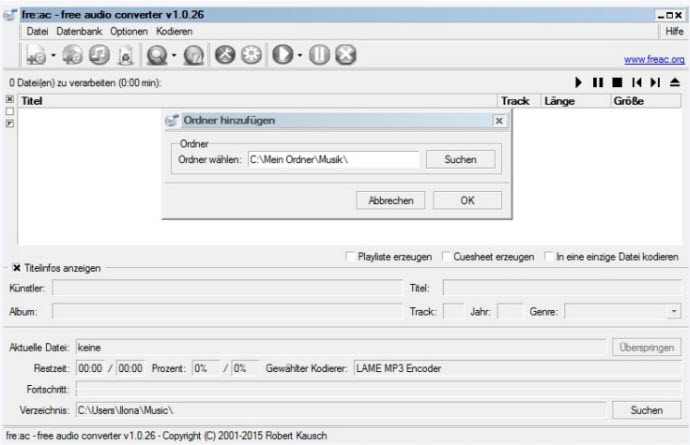
Task: Confirm the dialog with OK
Action: coord(467,200)
